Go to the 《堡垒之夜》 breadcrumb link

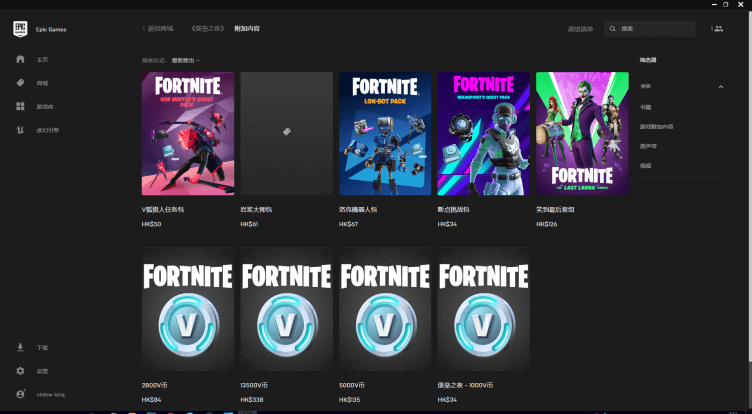click(x=208, y=29)
